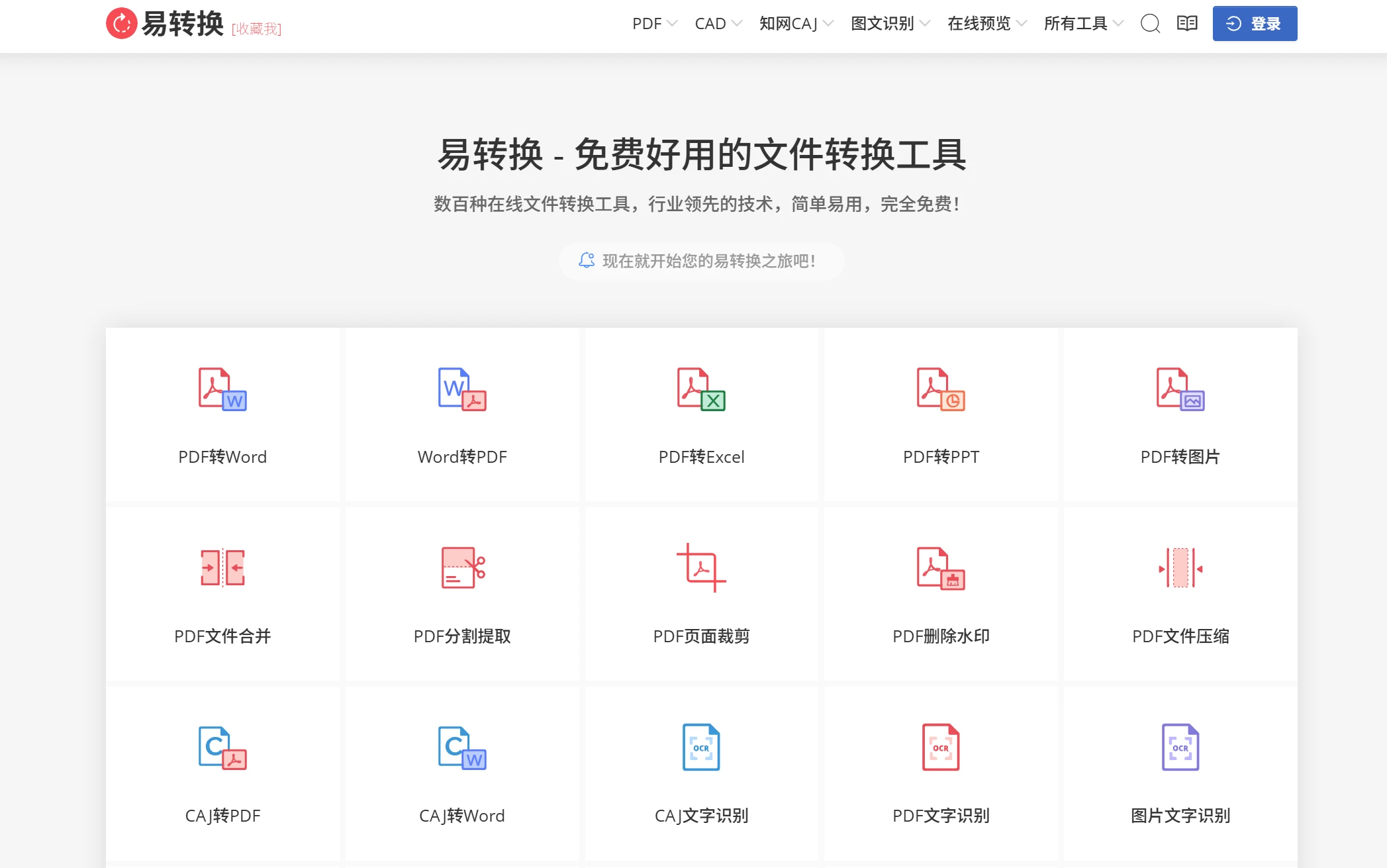Click the PDF转Word label

(222, 457)
